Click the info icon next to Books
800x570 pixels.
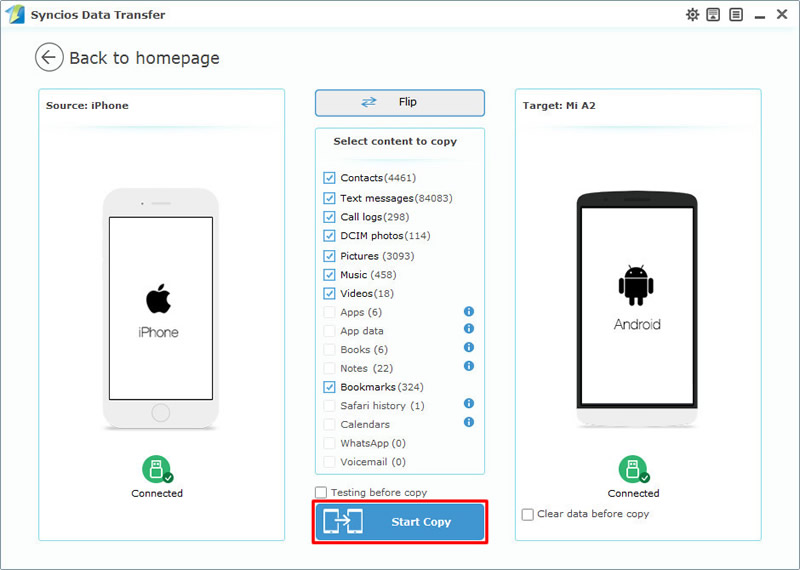[469, 348]
